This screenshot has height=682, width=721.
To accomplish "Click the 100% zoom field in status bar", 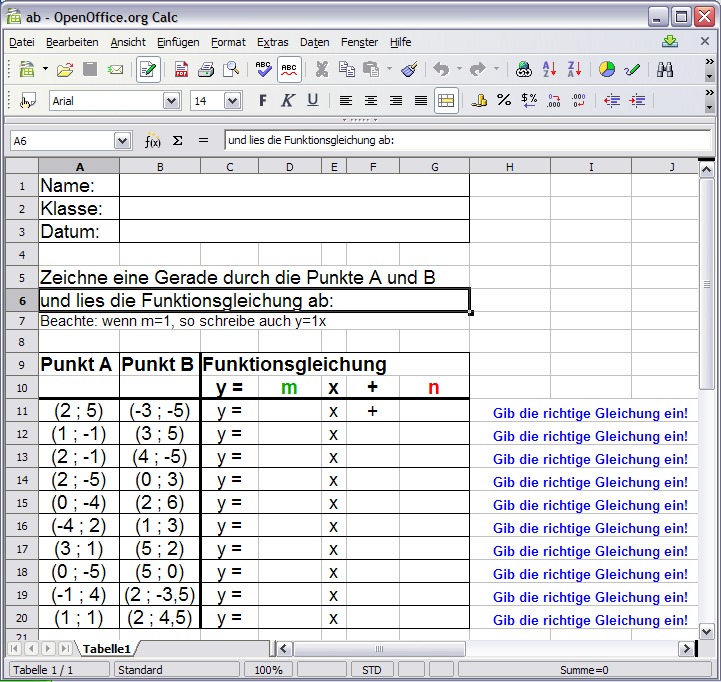I will (x=268, y=670).
